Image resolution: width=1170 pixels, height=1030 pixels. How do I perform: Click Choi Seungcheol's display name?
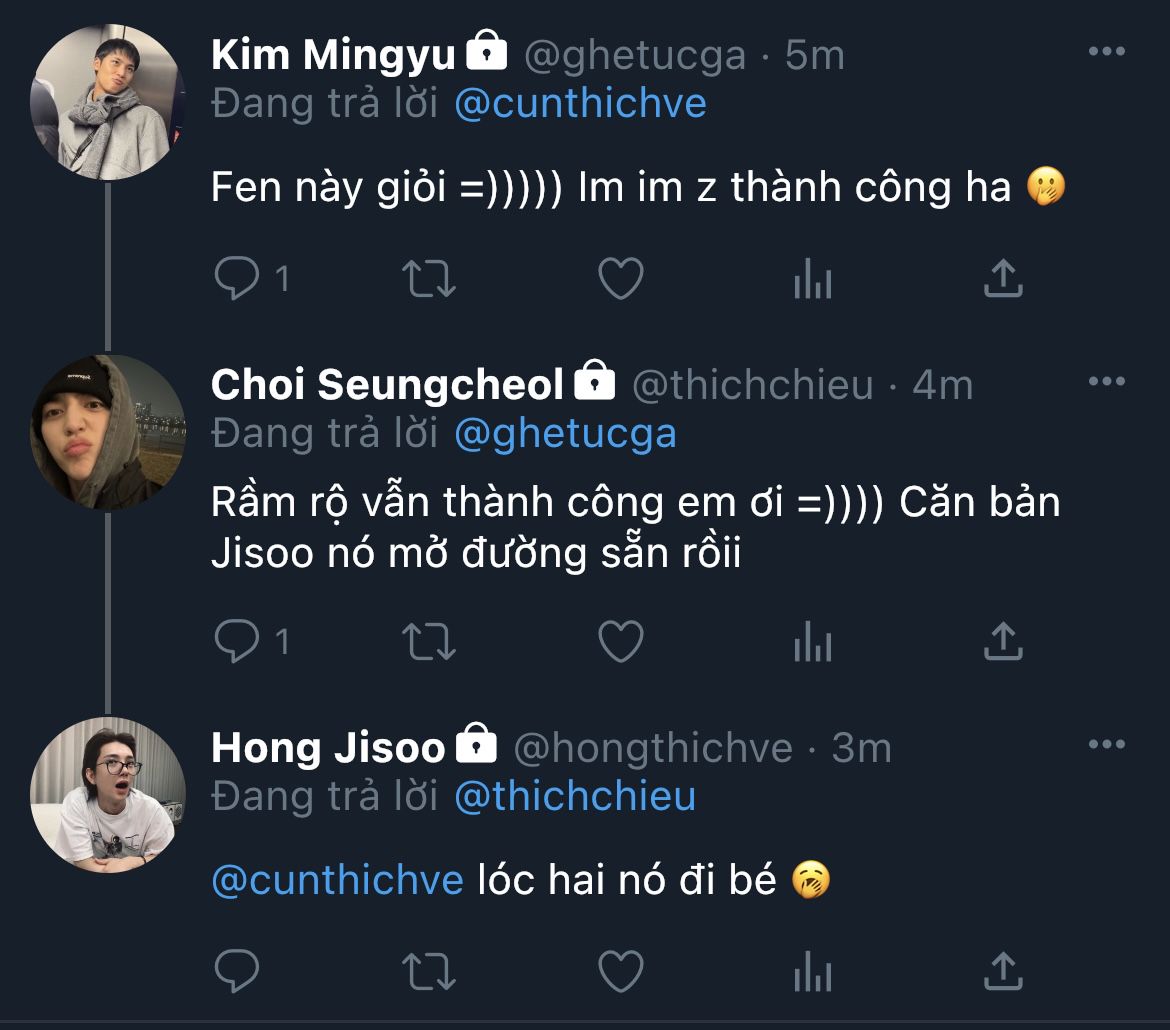tap(388, 385)
